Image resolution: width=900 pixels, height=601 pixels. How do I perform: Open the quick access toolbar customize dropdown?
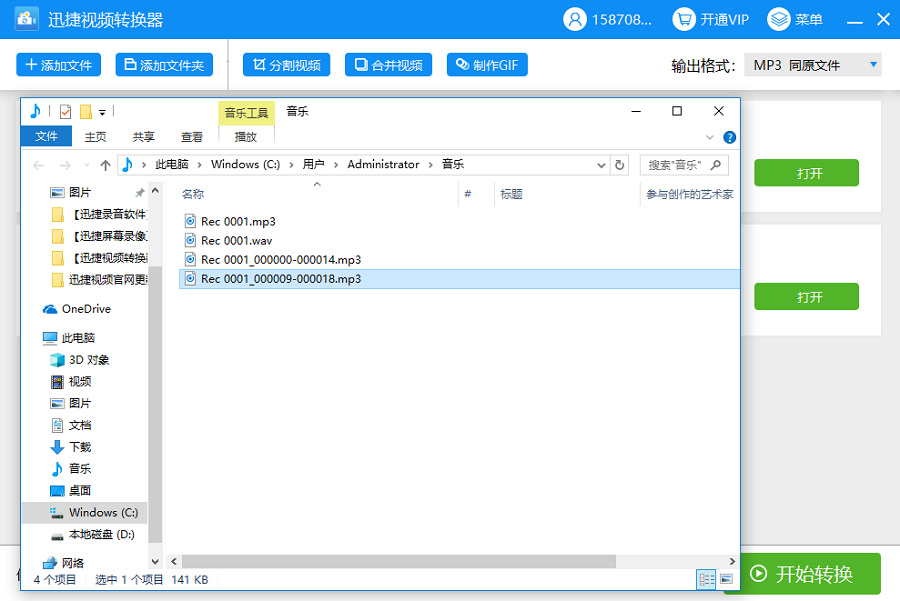tap(102, 113)
